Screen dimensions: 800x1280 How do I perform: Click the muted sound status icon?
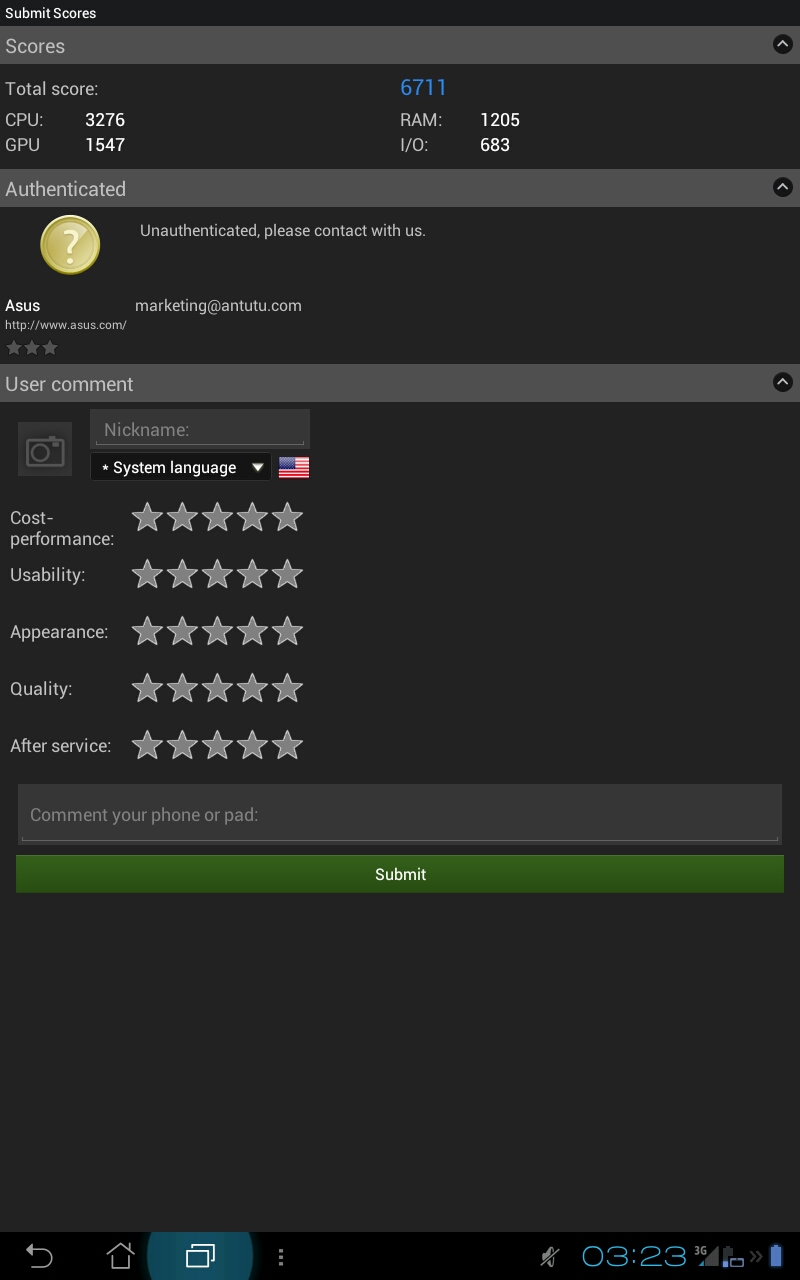tap(549, 1257)
